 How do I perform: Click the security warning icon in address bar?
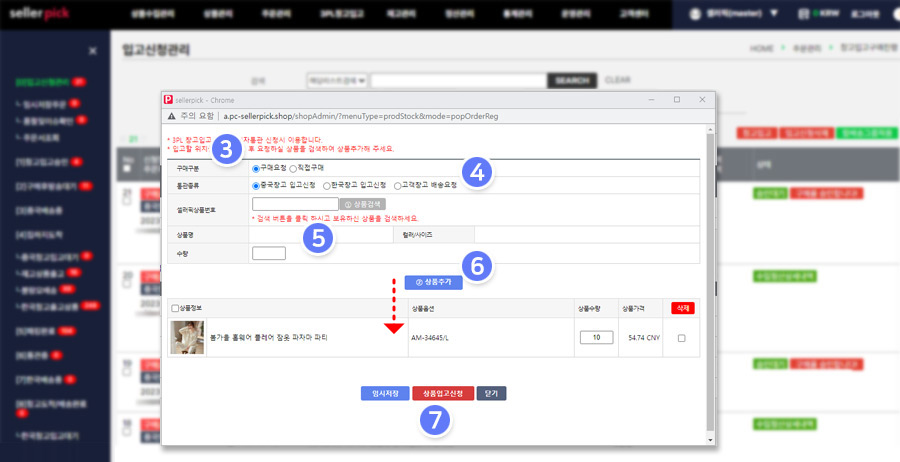click(171, 117)
